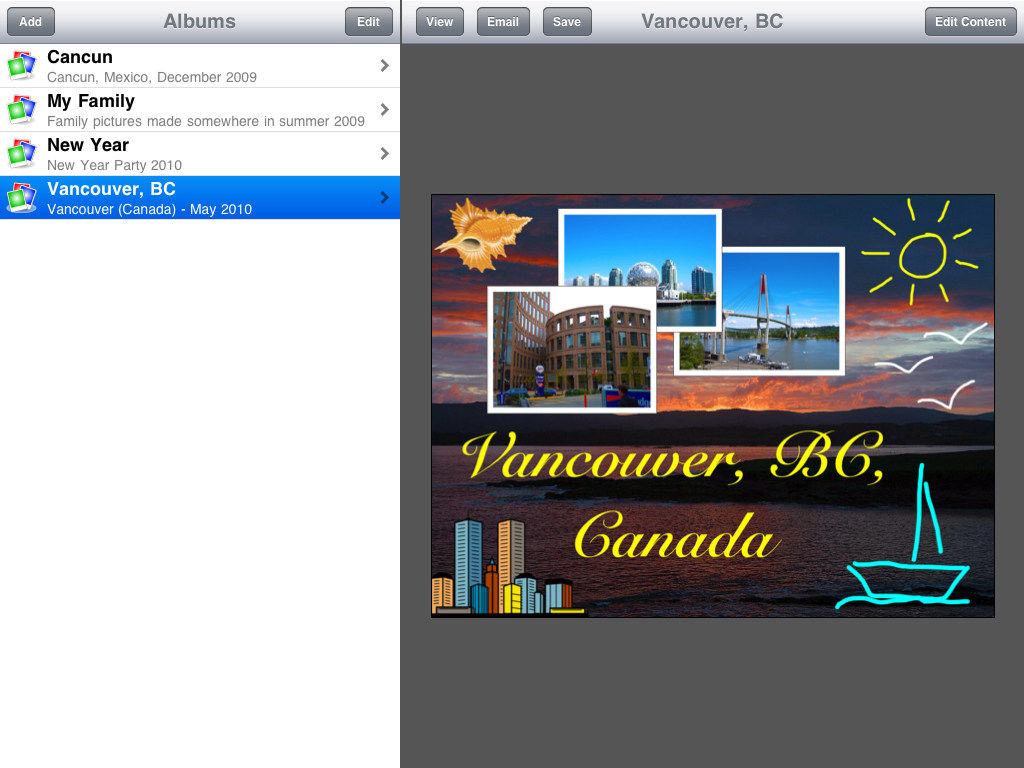Screen dimensions: 1024x768
Task: Click 'New Year Party 2010' subtitle
Action: [114, 165]
